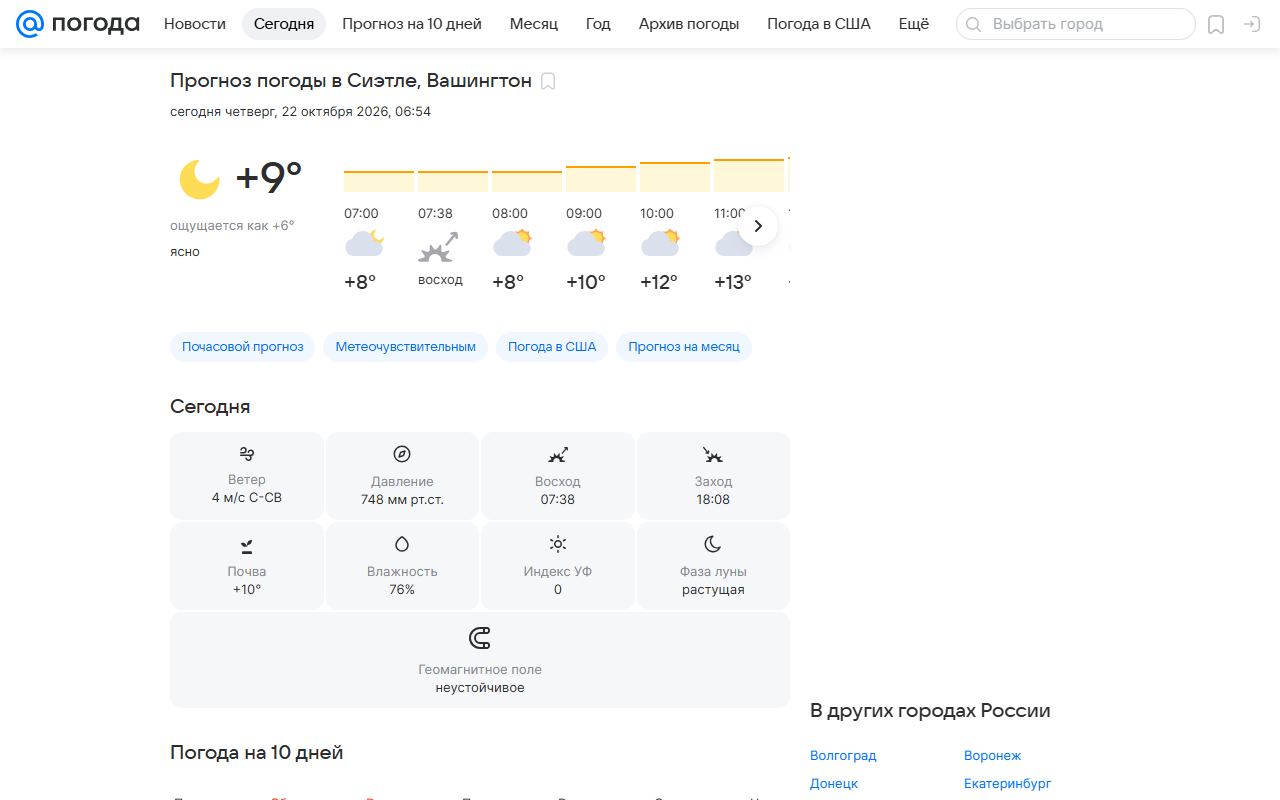Viewport: 1280px width, 800px height.
Task: Select the Сегодня tab
Action: [284, 24]
